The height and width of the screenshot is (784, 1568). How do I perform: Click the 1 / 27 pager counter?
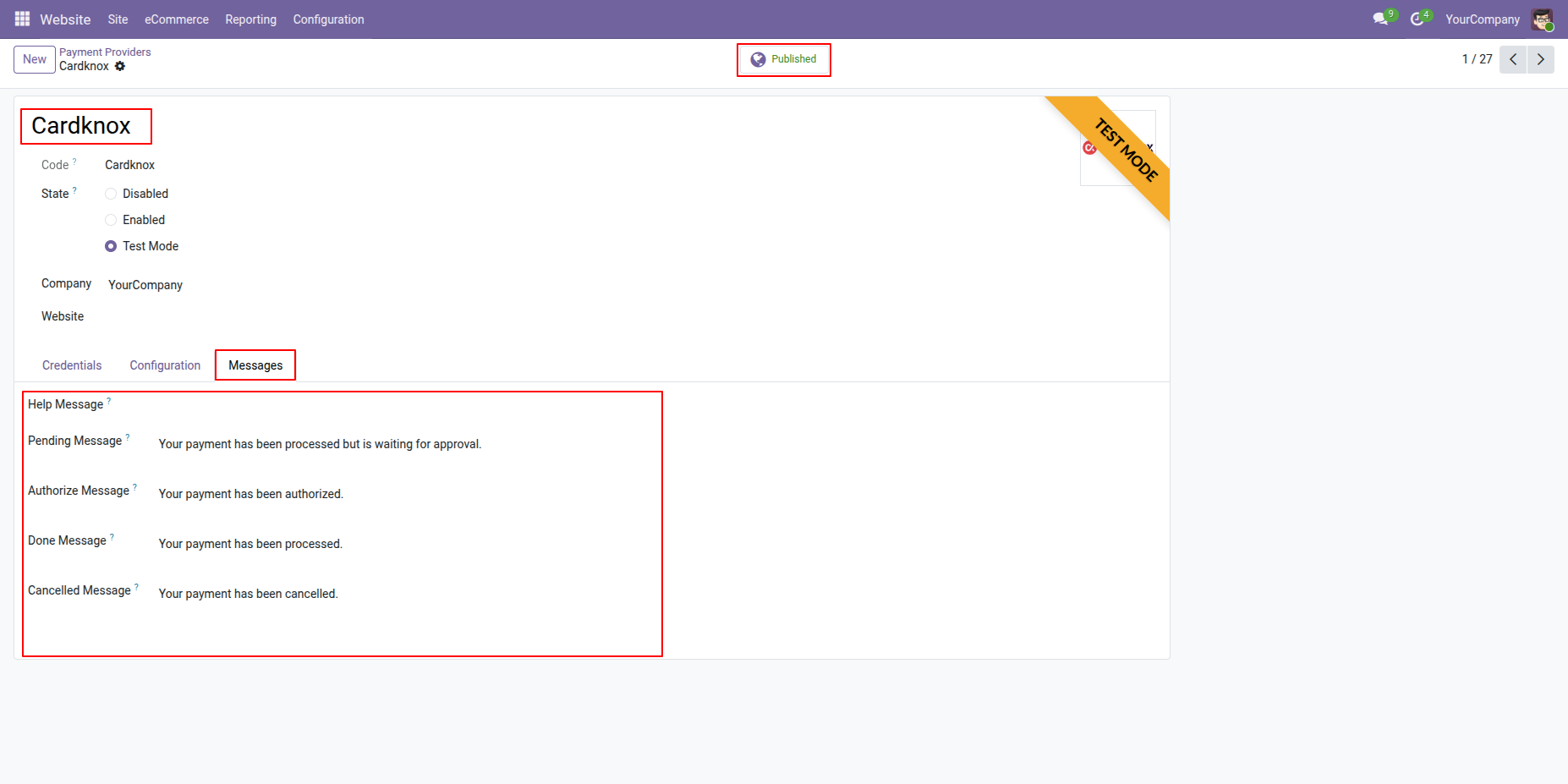(1477, 59)
